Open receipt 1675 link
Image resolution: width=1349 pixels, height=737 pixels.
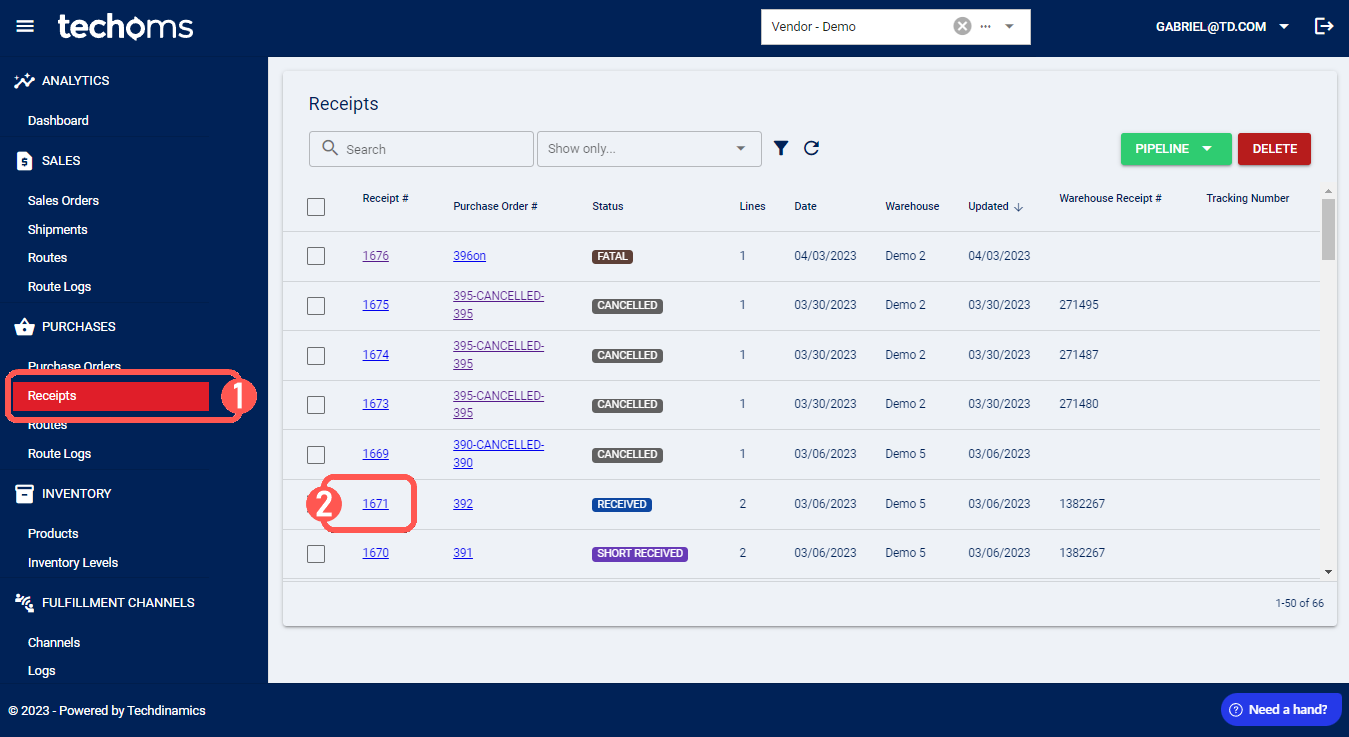pos(375,305)
